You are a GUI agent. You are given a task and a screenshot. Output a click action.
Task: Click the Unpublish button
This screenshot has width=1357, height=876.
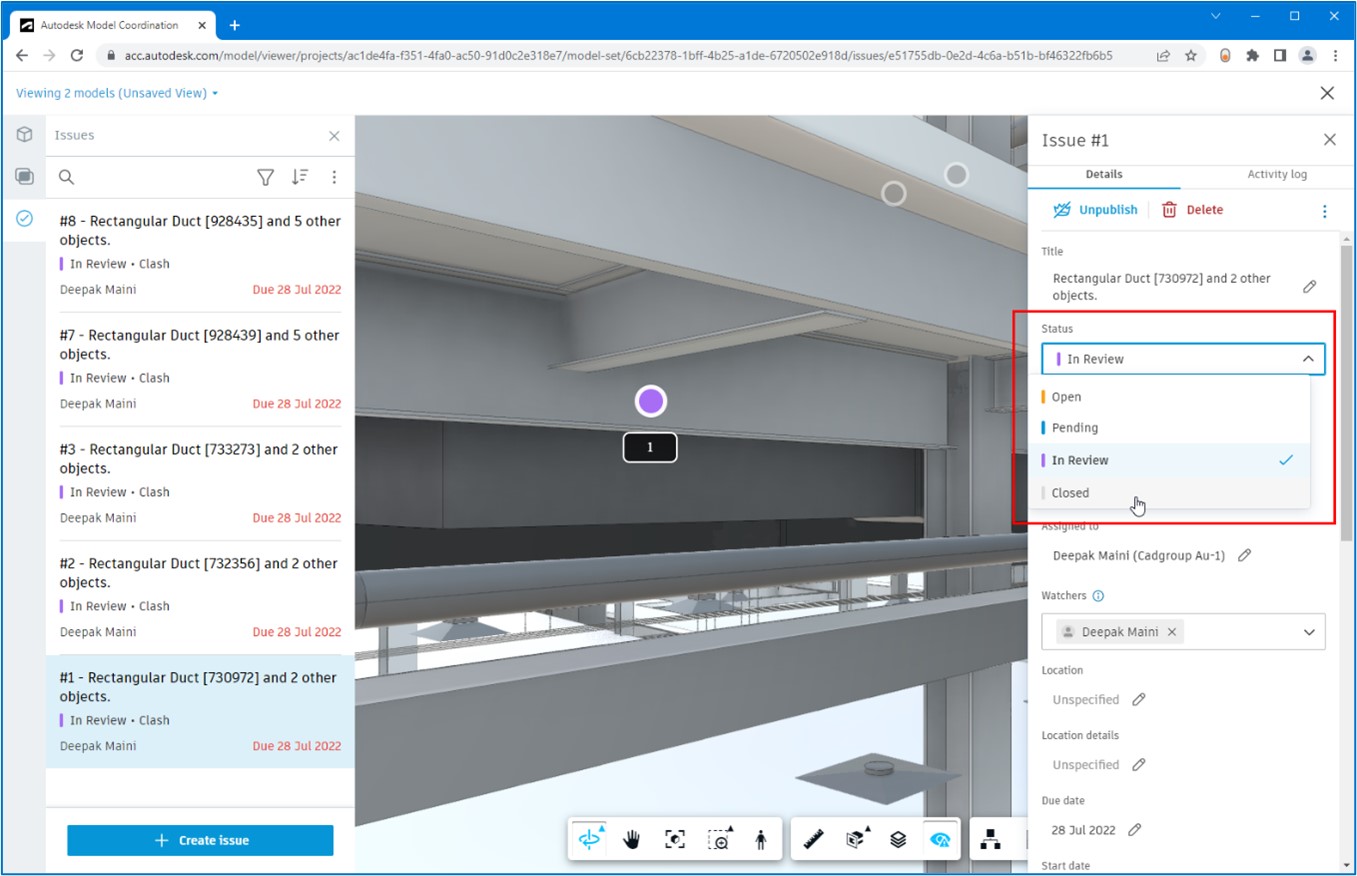(x=1096, y=210)
